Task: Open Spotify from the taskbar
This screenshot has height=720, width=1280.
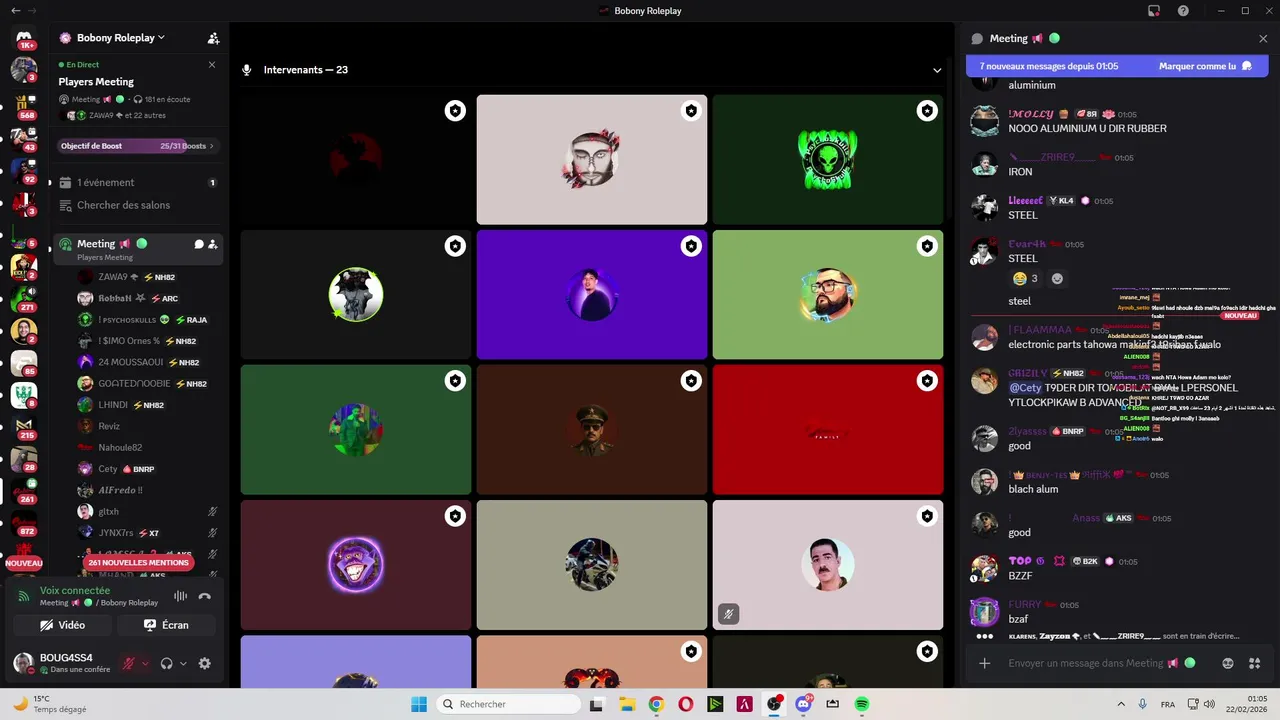Action: tap(862, 704)
